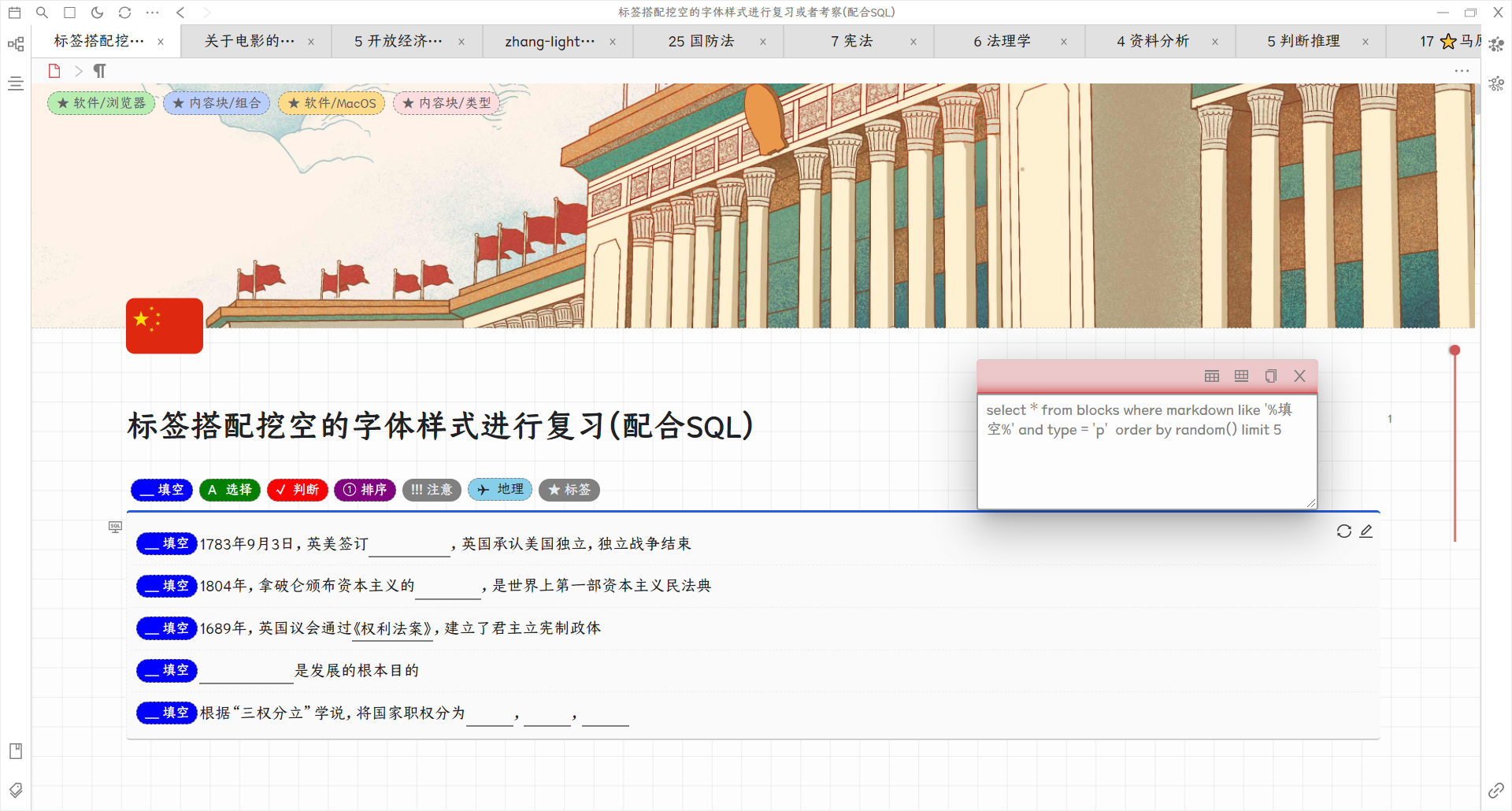The image size is (1512, 811).
Task: Click the red scroll indicator dot
Action: (1455, 350)
